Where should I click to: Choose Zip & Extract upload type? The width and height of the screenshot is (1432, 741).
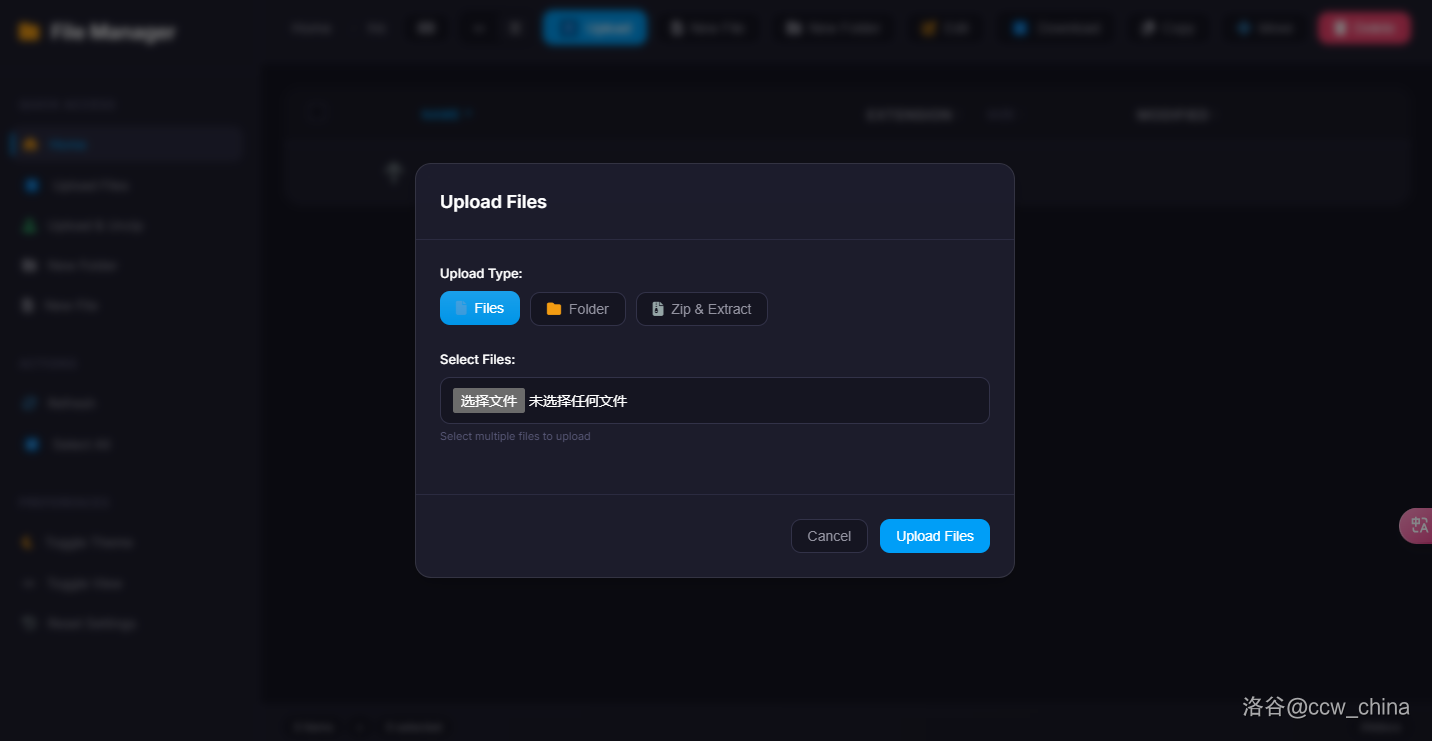click(x=701, y=309)
